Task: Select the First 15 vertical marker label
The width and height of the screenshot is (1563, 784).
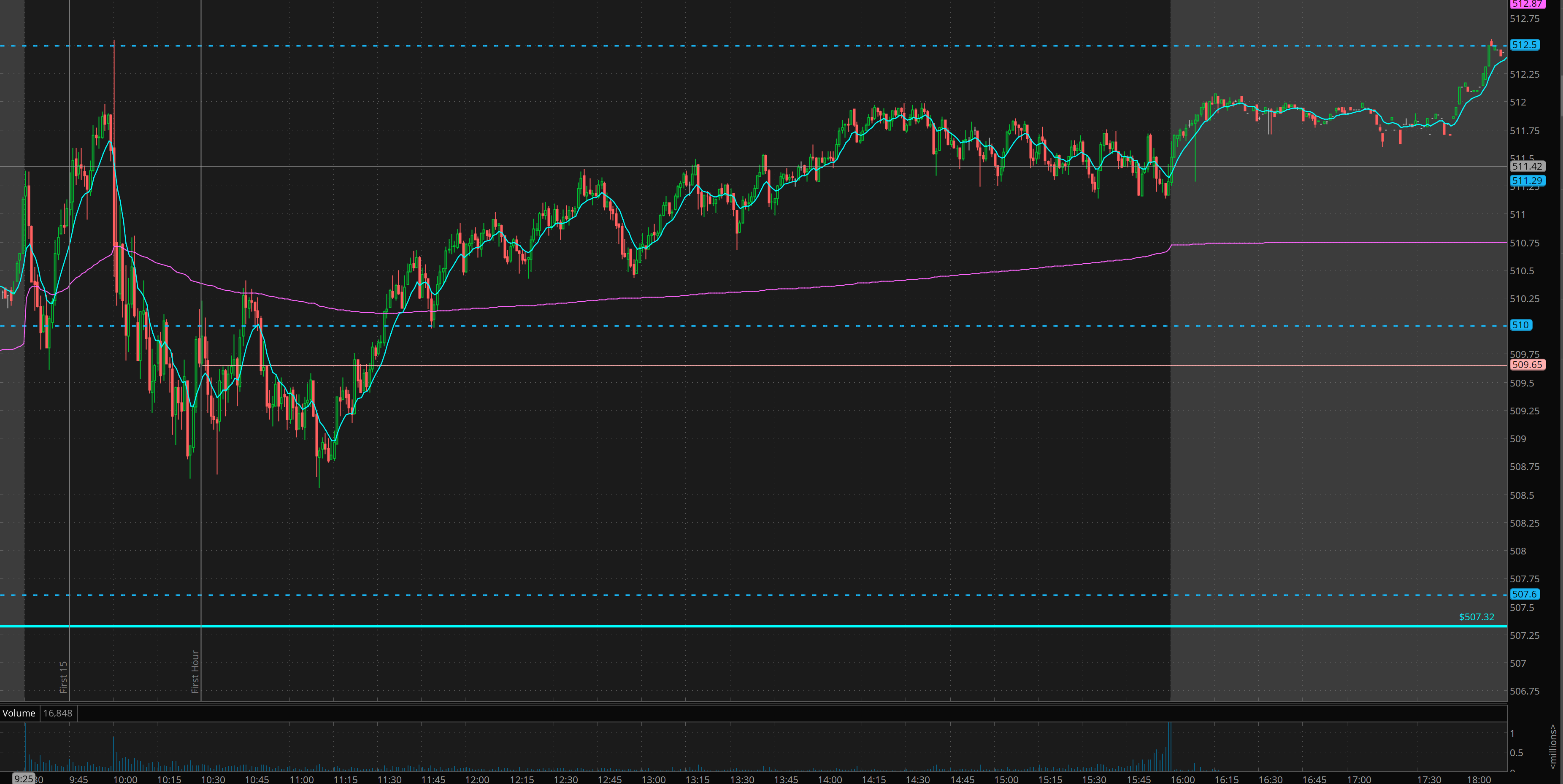Action: point(63,676)
